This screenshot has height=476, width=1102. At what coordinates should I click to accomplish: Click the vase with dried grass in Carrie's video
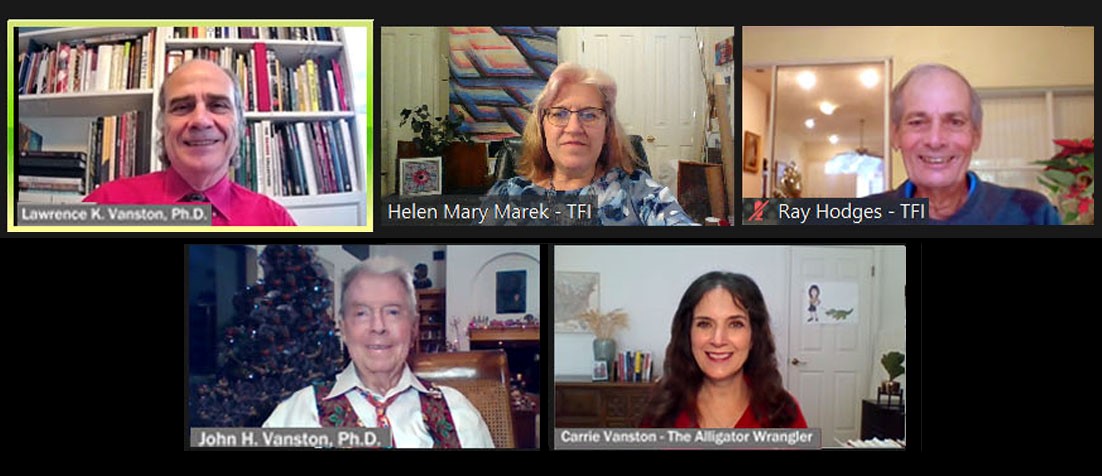tap(604, 337)
